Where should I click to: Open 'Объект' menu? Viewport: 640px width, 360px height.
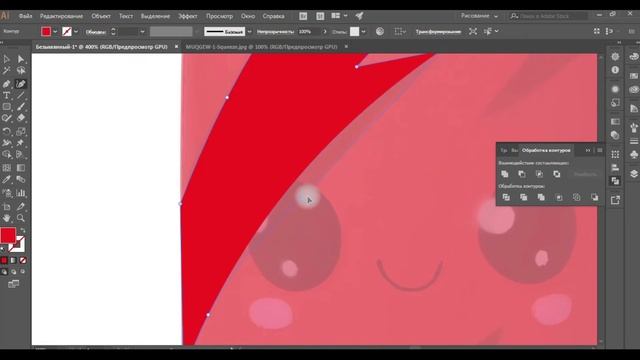click(101, 16)
